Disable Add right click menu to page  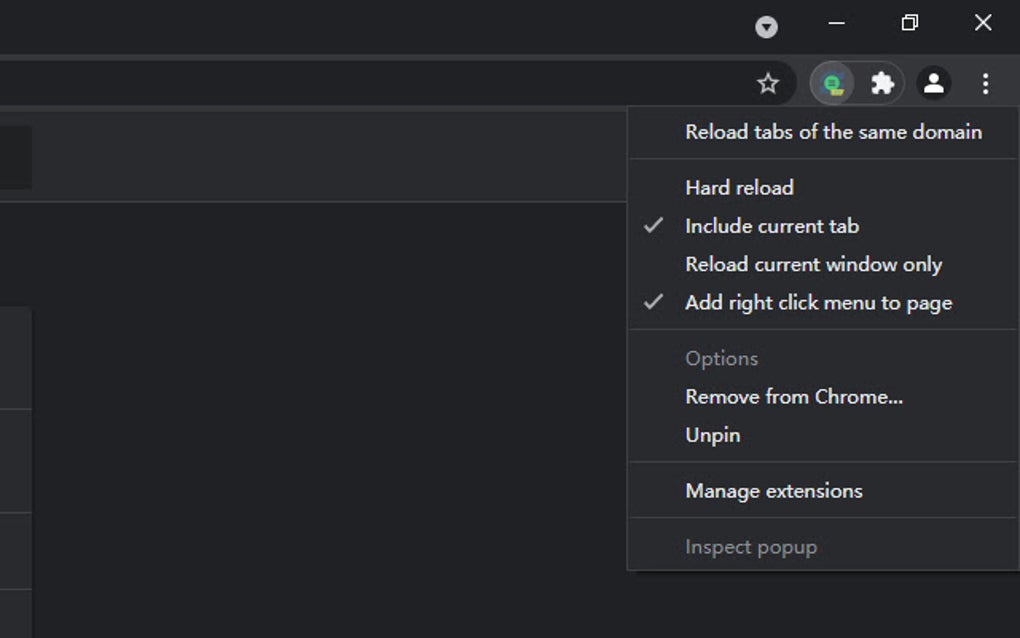pos(818,302)
